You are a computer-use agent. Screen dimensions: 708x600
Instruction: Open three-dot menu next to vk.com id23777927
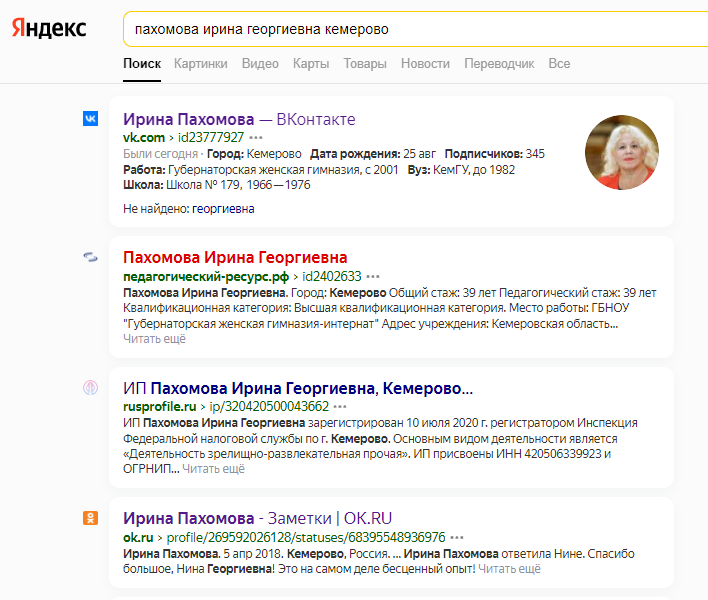tap(256, 137)
